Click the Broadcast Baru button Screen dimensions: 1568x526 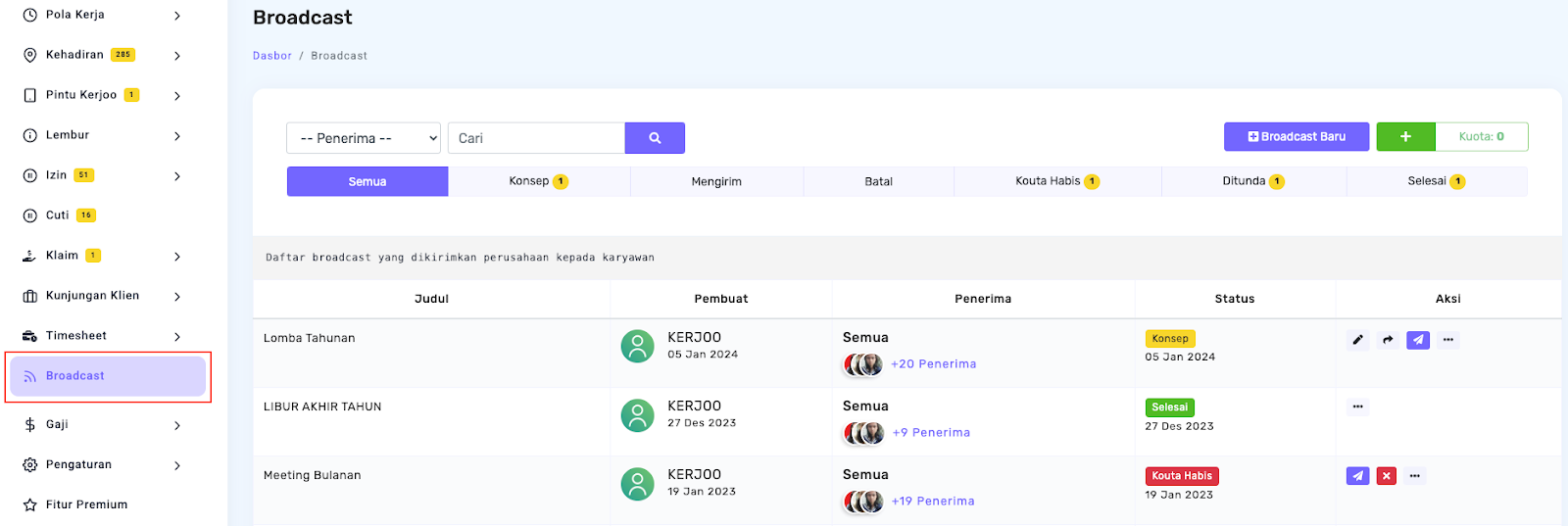[x=1297, y=137]
